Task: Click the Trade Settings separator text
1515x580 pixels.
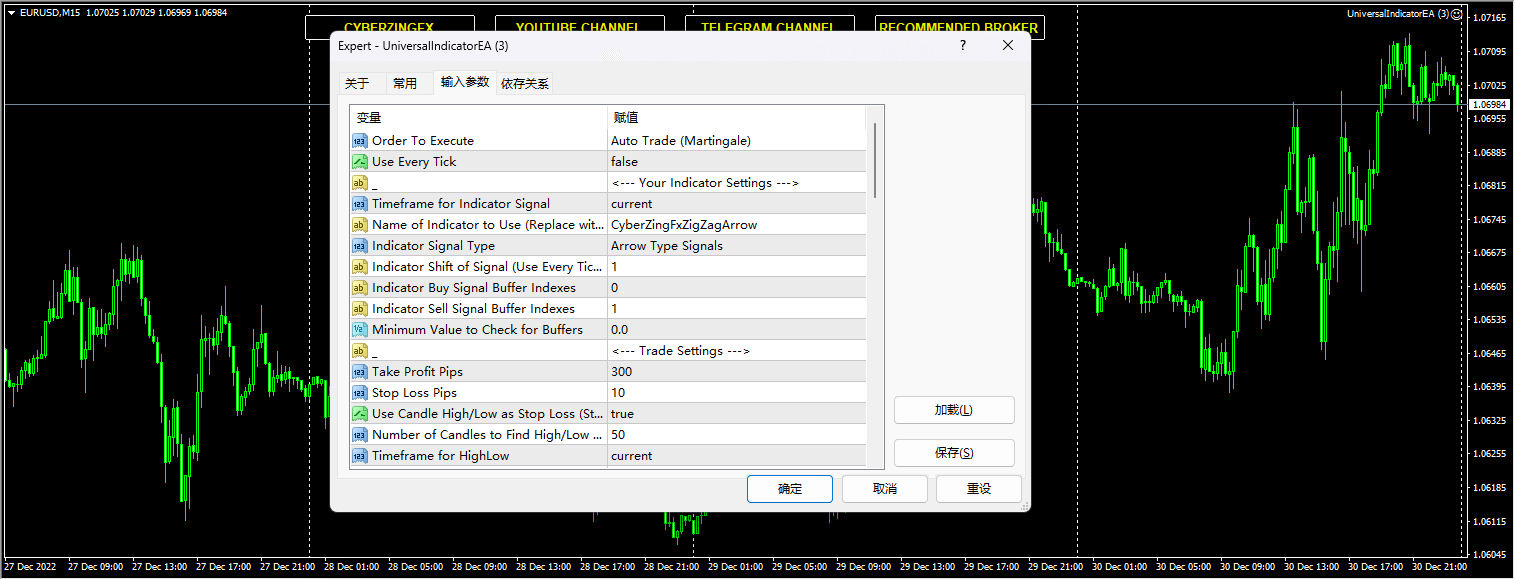Action: (680, 351)
